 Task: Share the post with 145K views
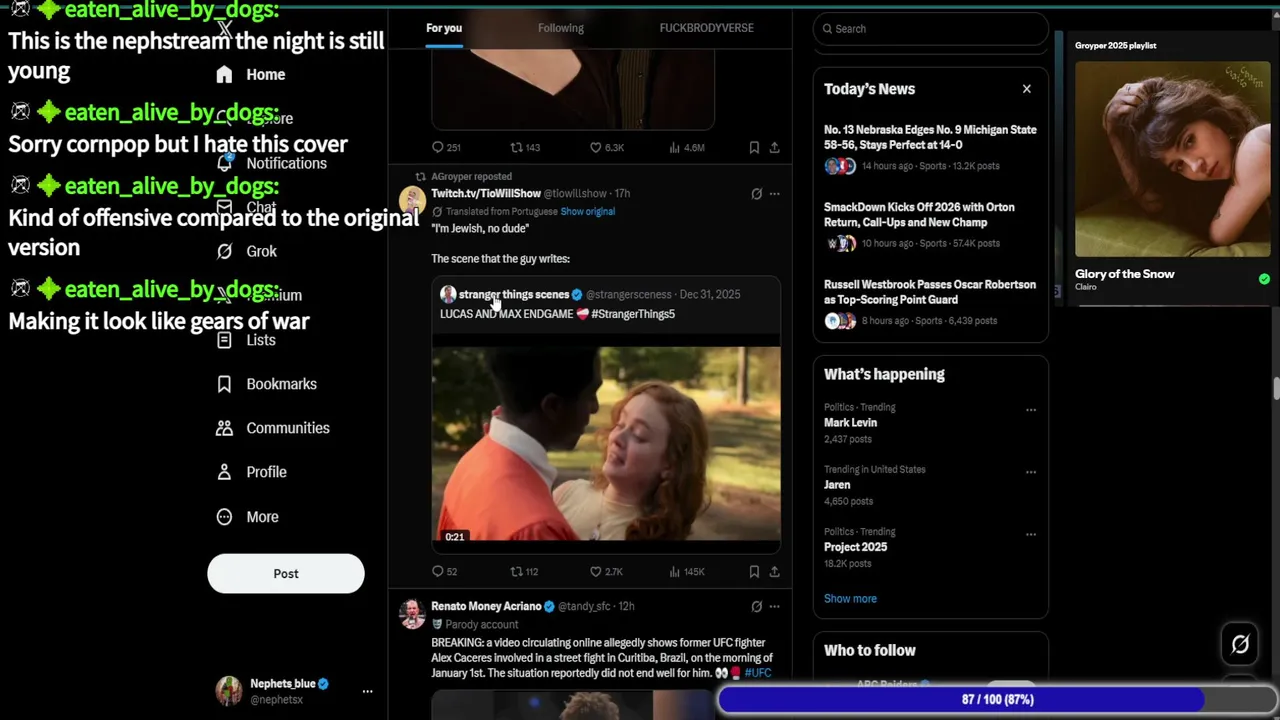[774, 571]
